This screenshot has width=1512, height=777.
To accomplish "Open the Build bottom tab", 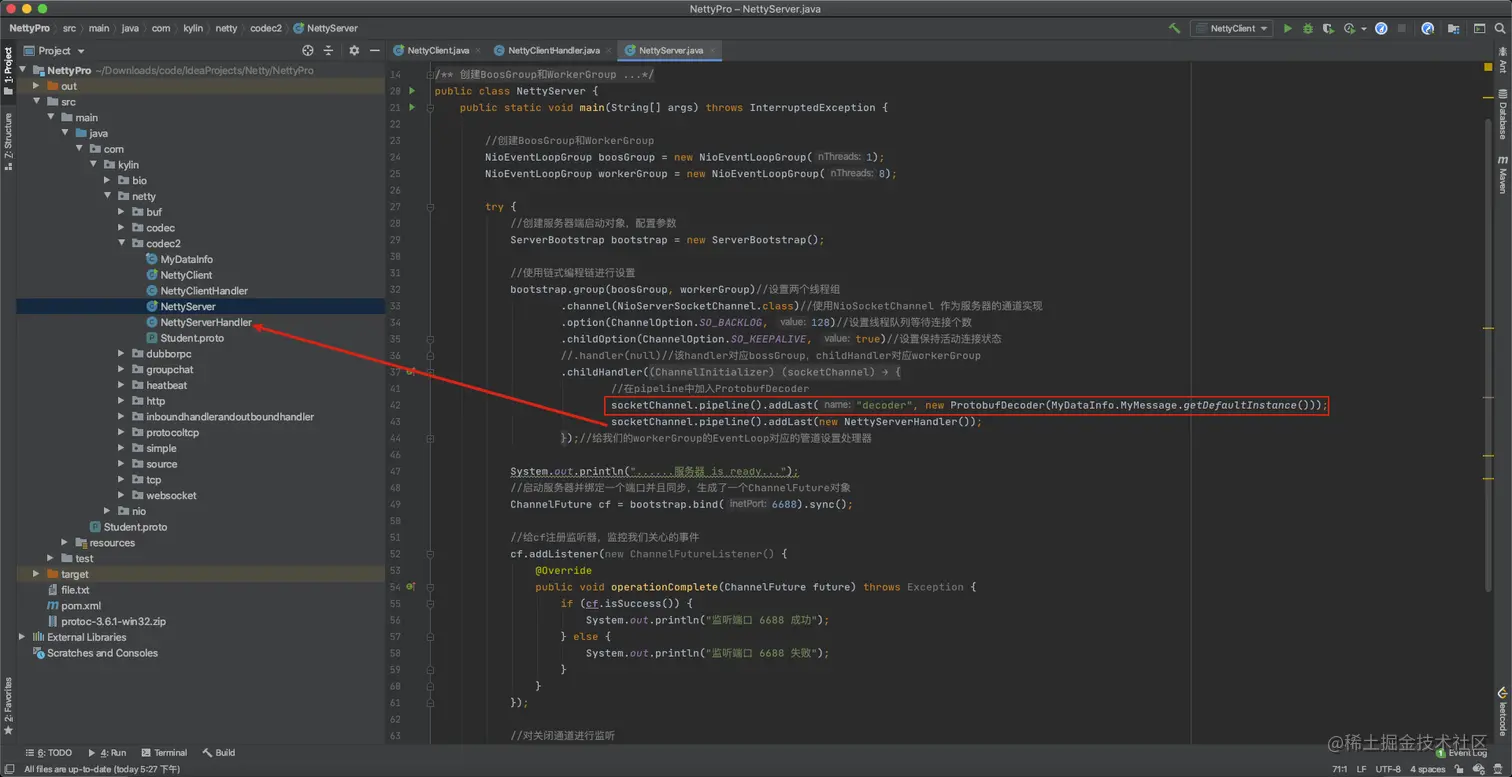I will point(219,753).
